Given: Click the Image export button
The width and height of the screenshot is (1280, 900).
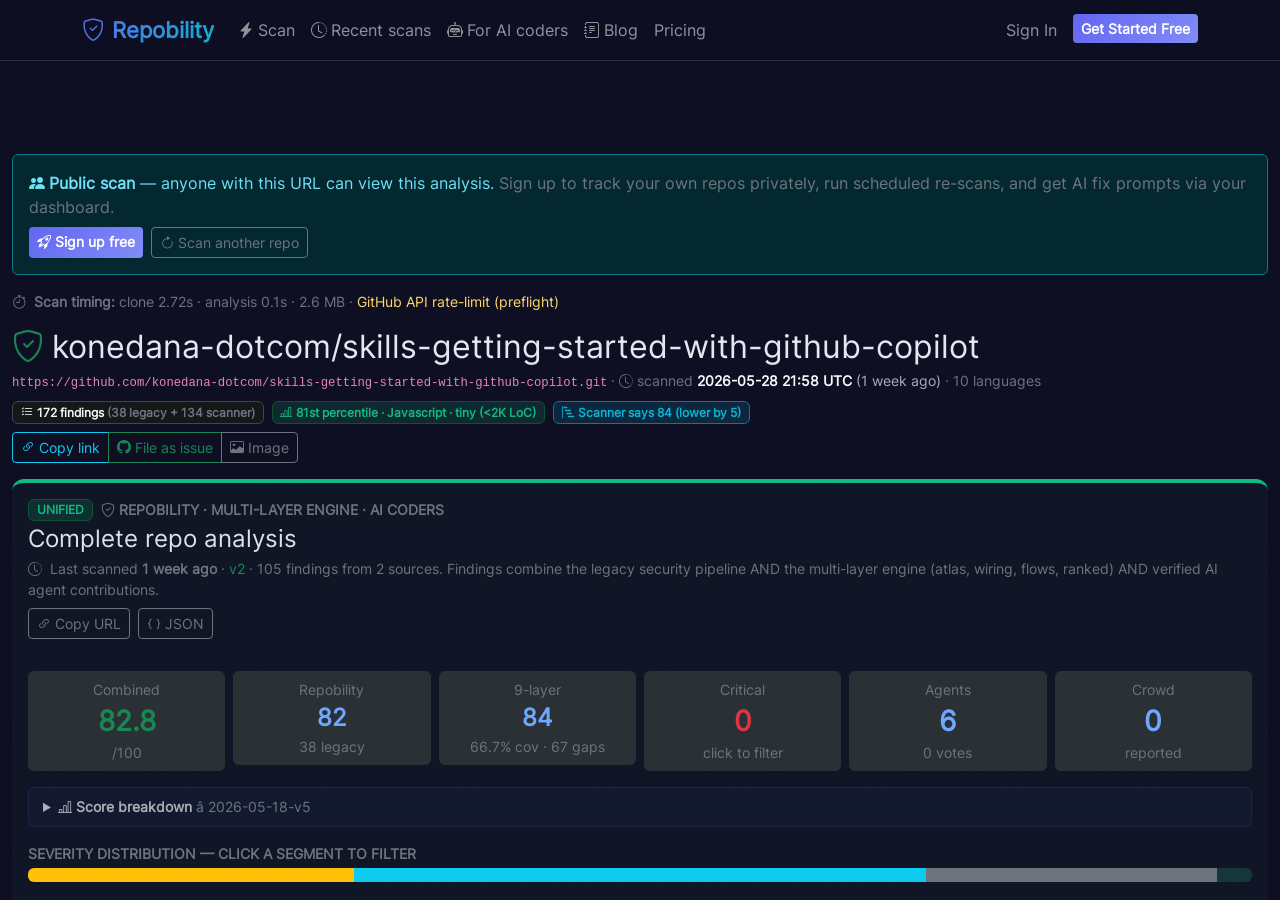Looking at the screenshot, I should (x=259, y=448).
